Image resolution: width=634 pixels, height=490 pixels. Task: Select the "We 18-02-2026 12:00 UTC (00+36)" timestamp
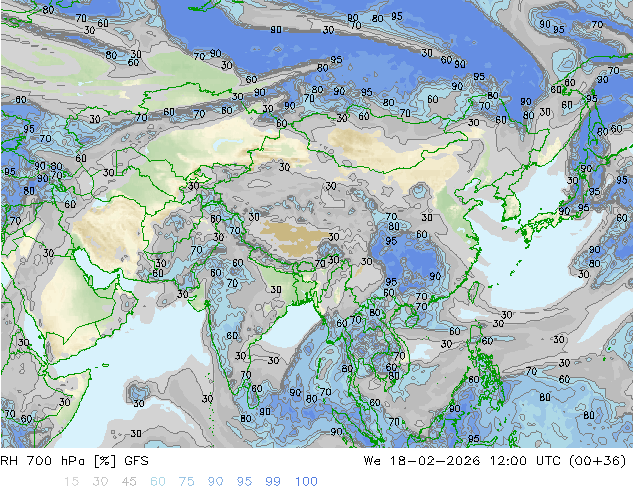[x=495, y=461]
